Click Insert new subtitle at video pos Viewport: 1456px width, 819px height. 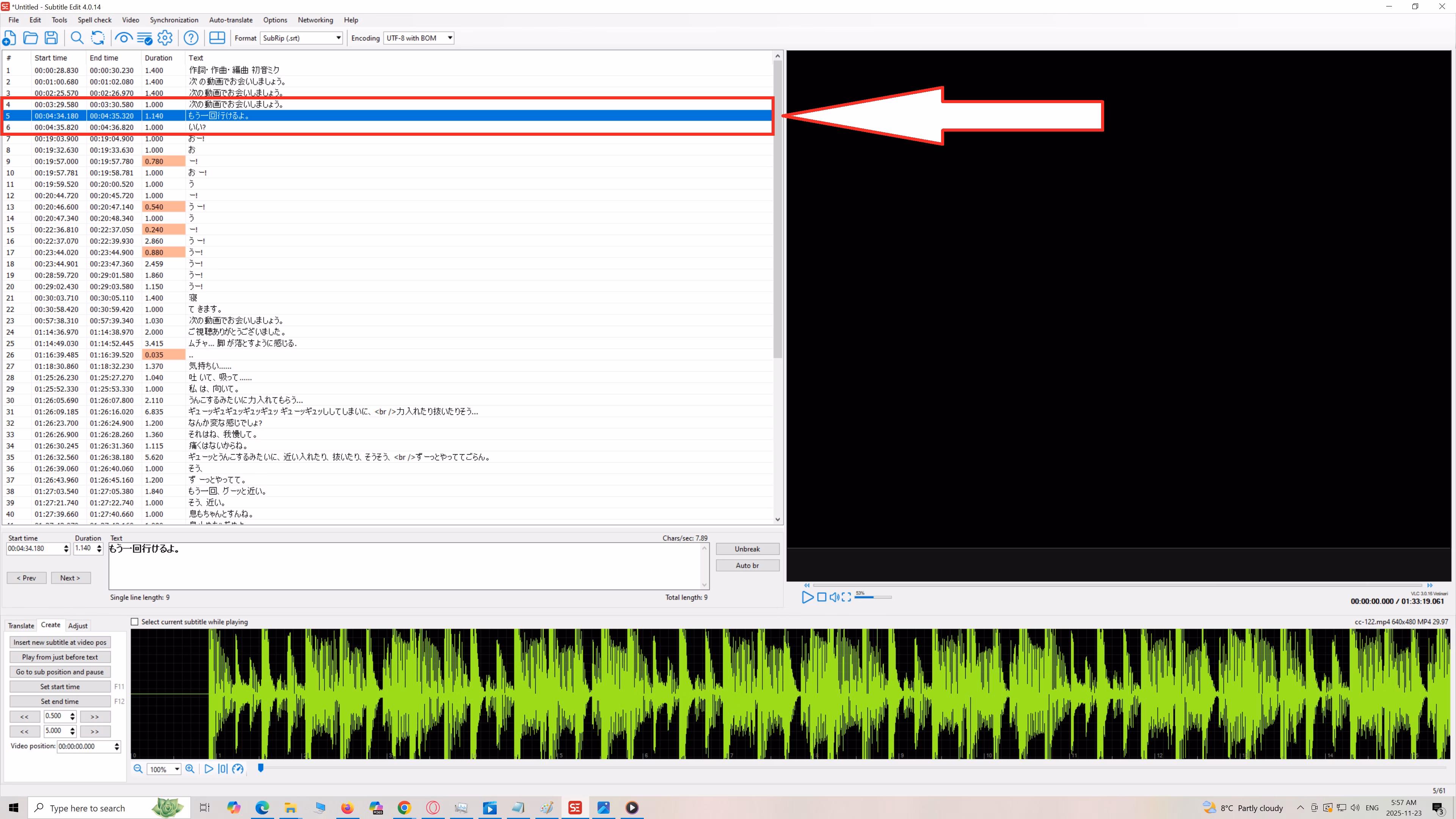(x=60, y=642)
